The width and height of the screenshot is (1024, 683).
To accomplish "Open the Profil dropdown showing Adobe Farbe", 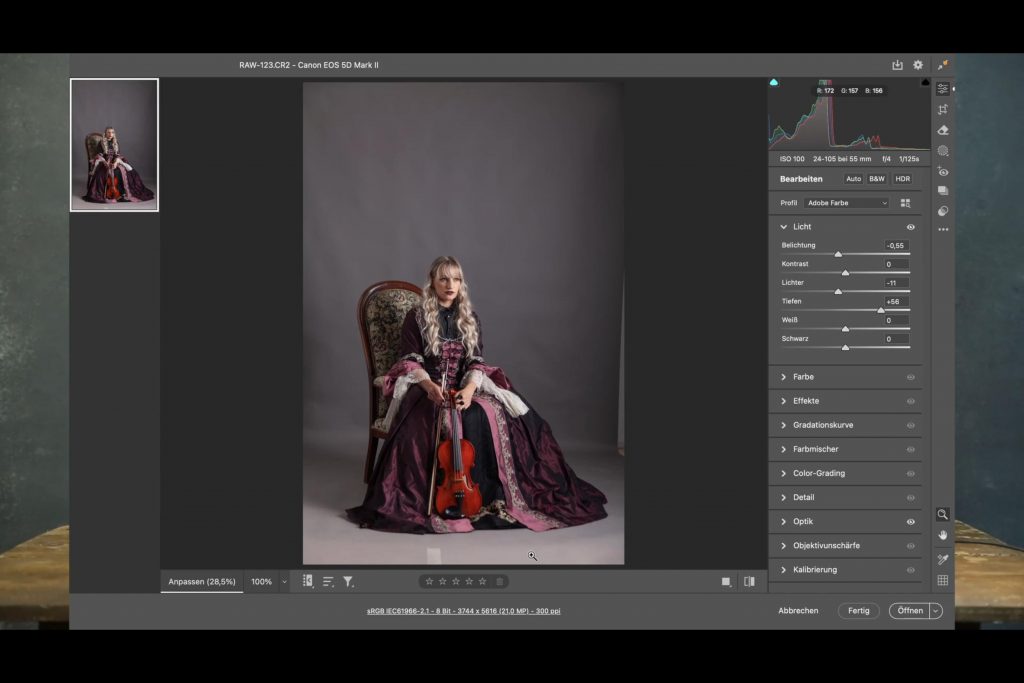I will (846, 203).
